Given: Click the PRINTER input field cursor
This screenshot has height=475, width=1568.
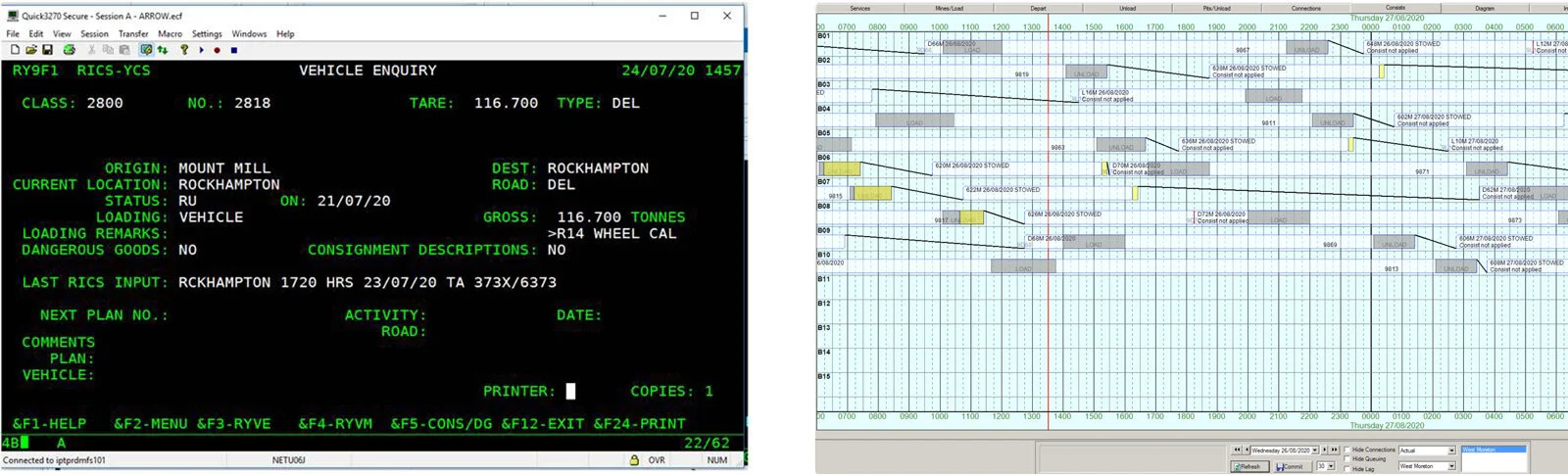Looking at the screenshot, I should coord(571,391).
